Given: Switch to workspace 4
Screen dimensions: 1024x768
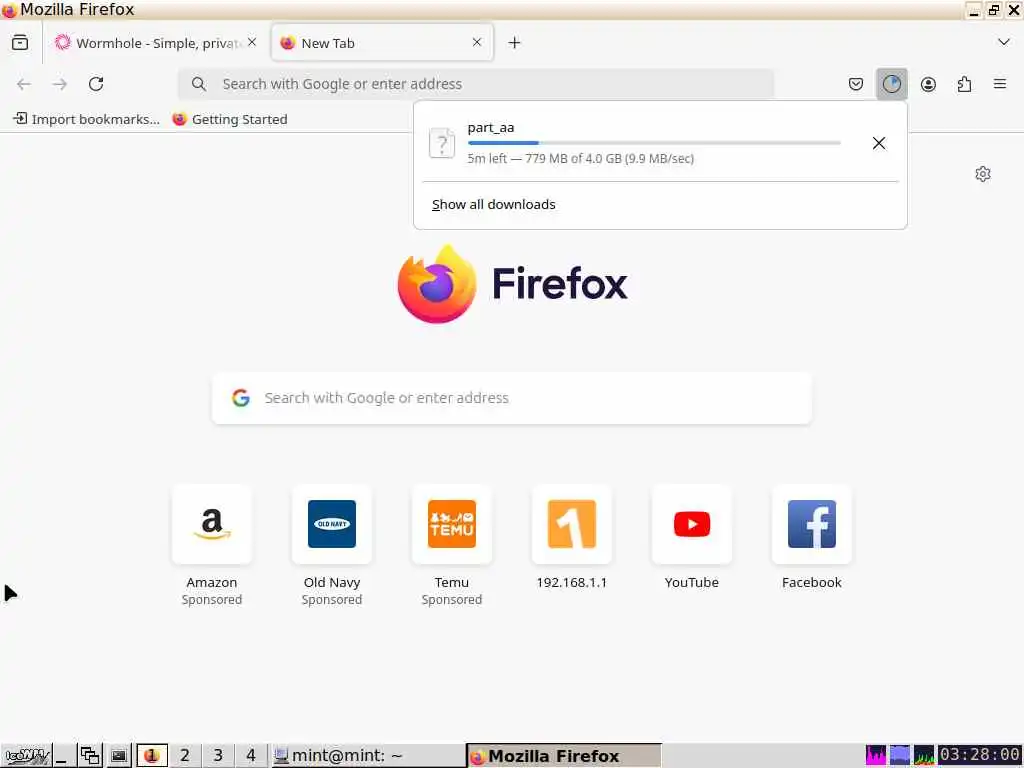Looking at the screenshot, I should click(251, 756).
